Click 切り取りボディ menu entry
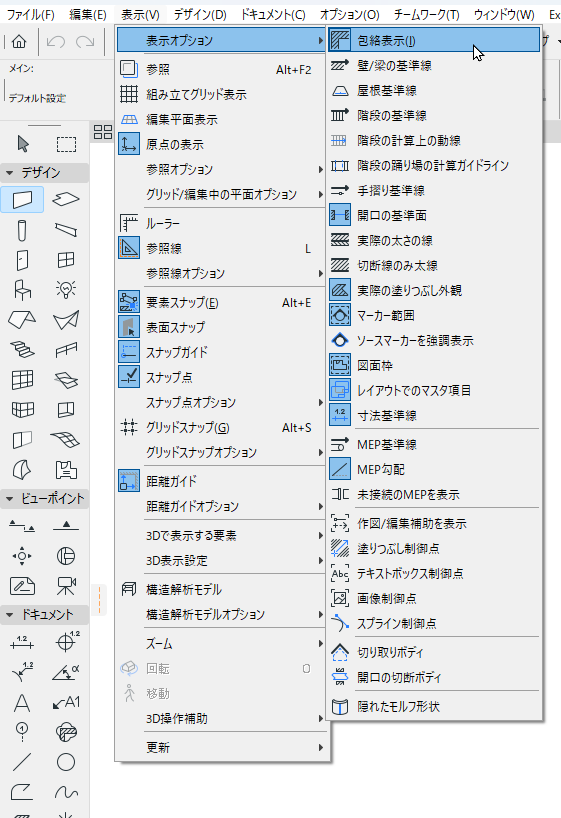The image size is (561, 818). click(x=434, y=652)
